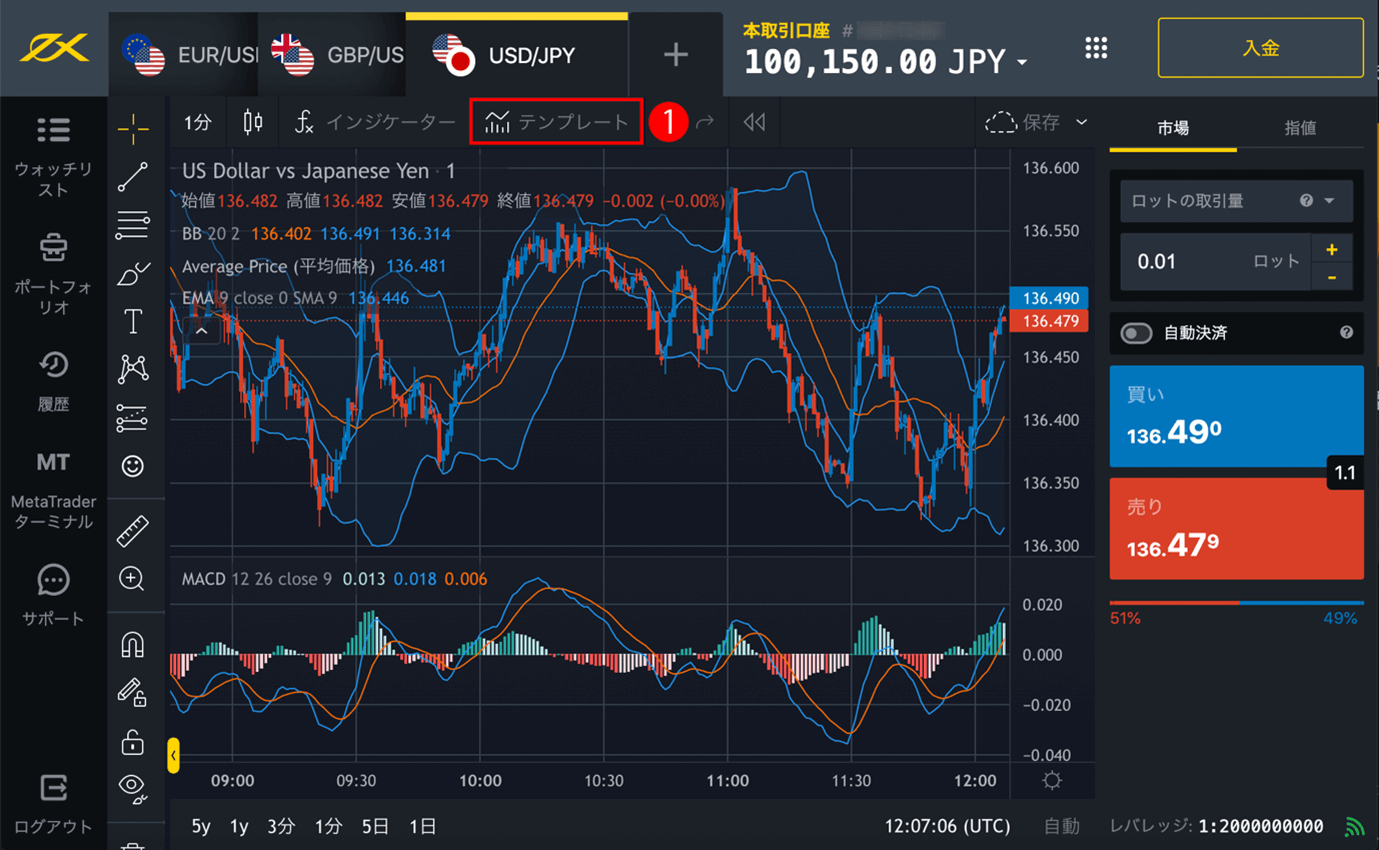Click the Deposit (入金) button
Viewport: 1379px width, 850px height.
tap(1261, 48)
